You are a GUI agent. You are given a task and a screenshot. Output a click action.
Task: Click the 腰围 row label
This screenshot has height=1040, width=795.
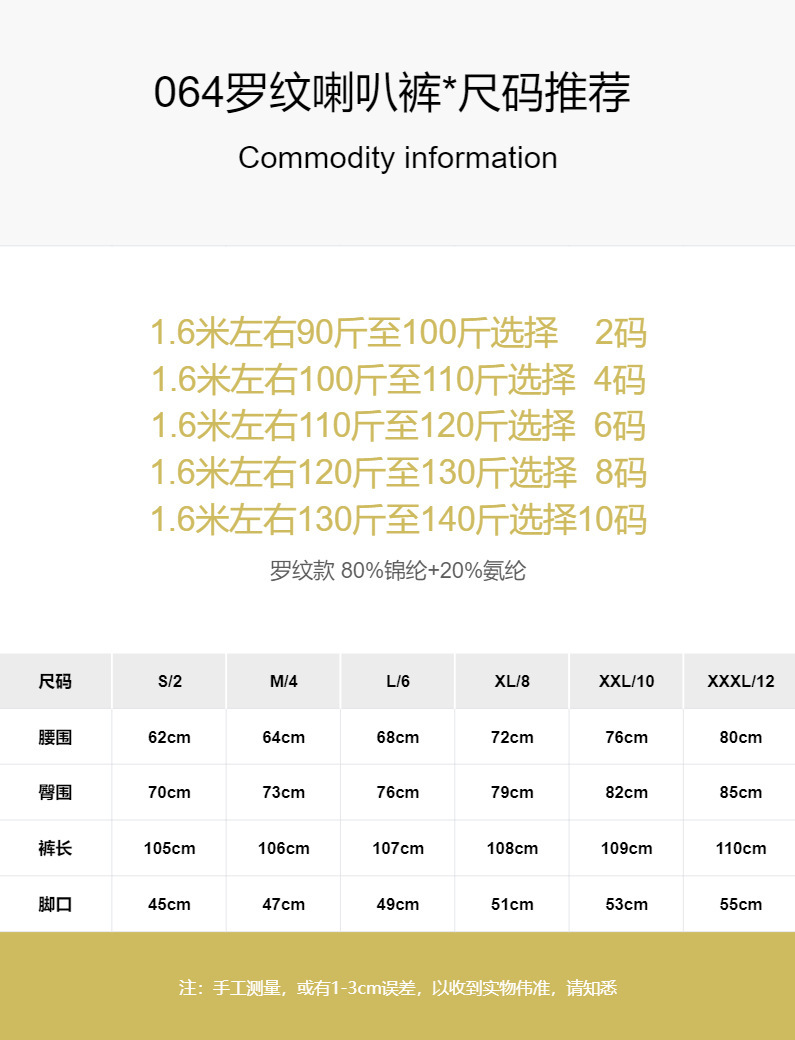pos(55,737)
